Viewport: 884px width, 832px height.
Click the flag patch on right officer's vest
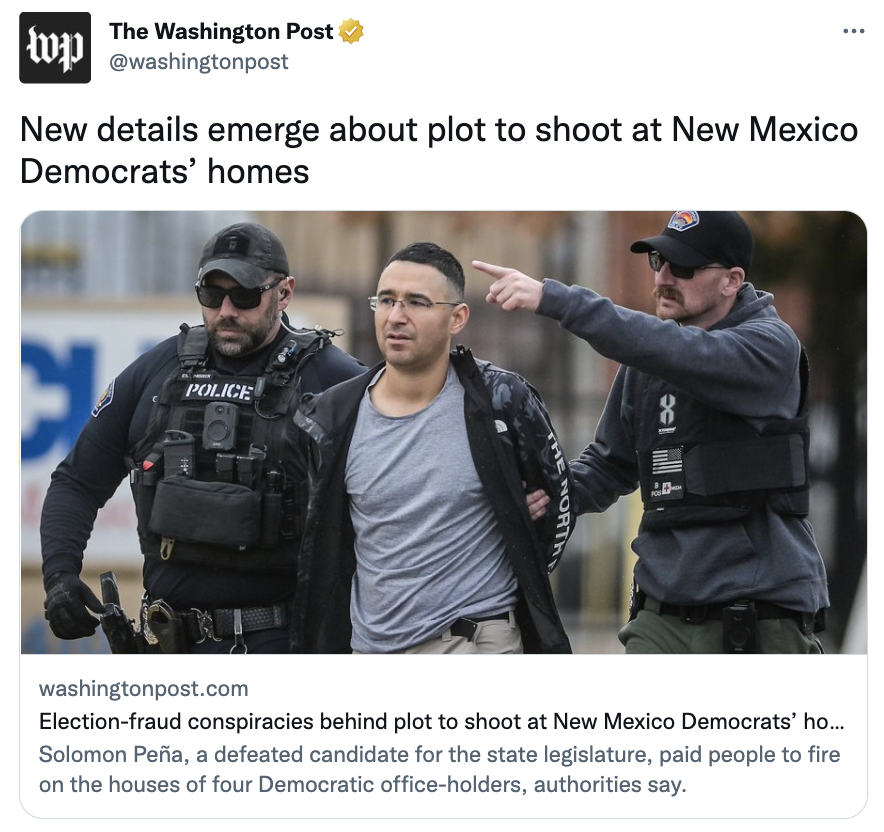click(667, 461)
